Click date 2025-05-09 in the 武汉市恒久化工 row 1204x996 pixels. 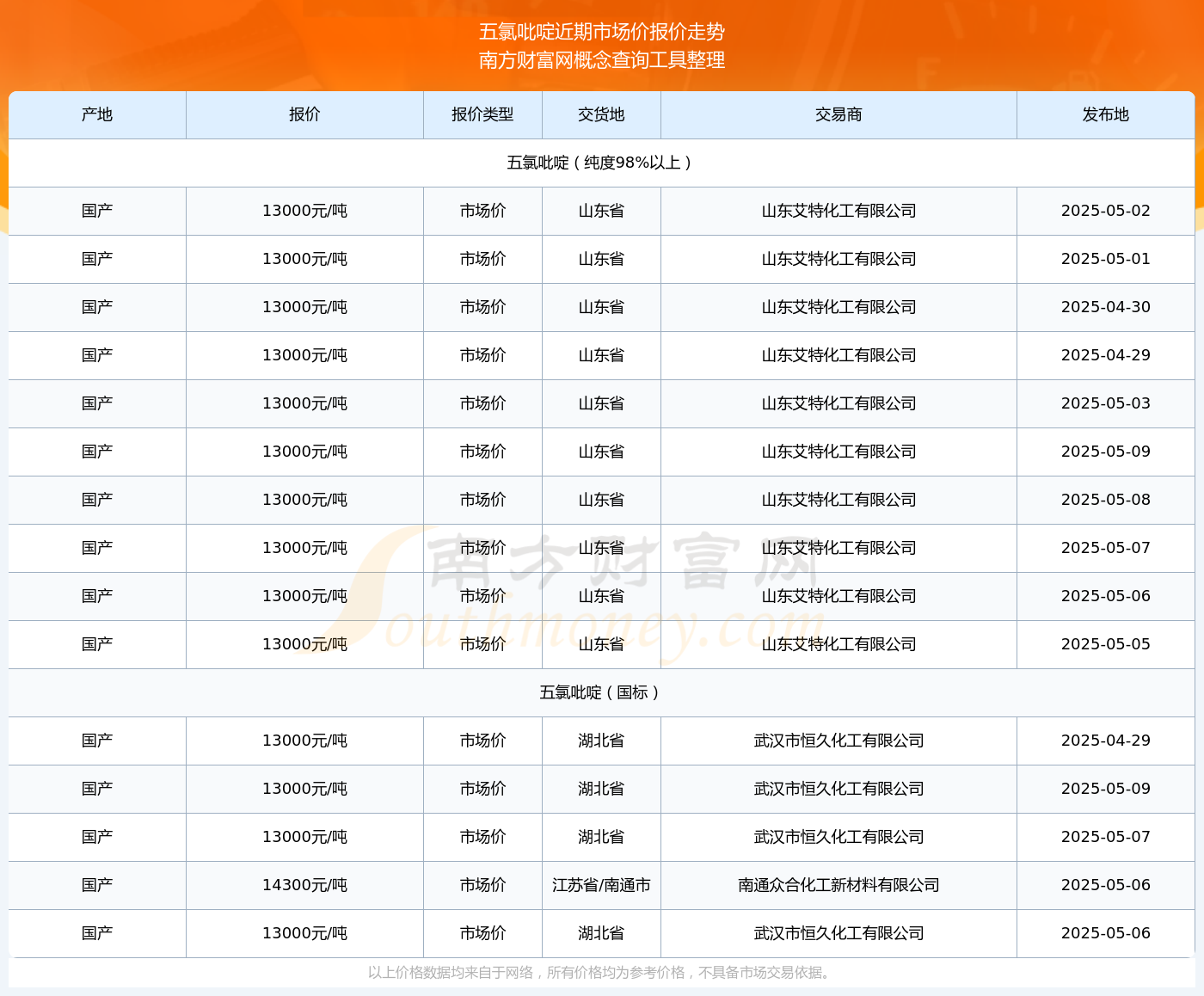tap(1105, 789)
